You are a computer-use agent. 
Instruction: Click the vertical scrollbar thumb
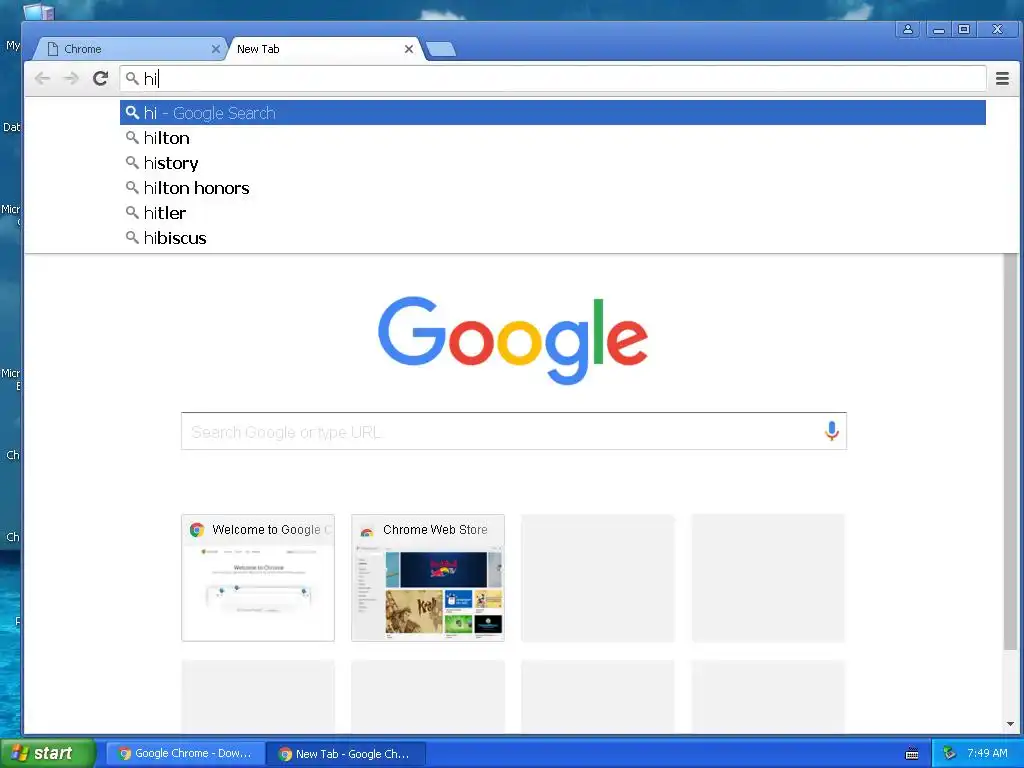[x=1010, y=451]
